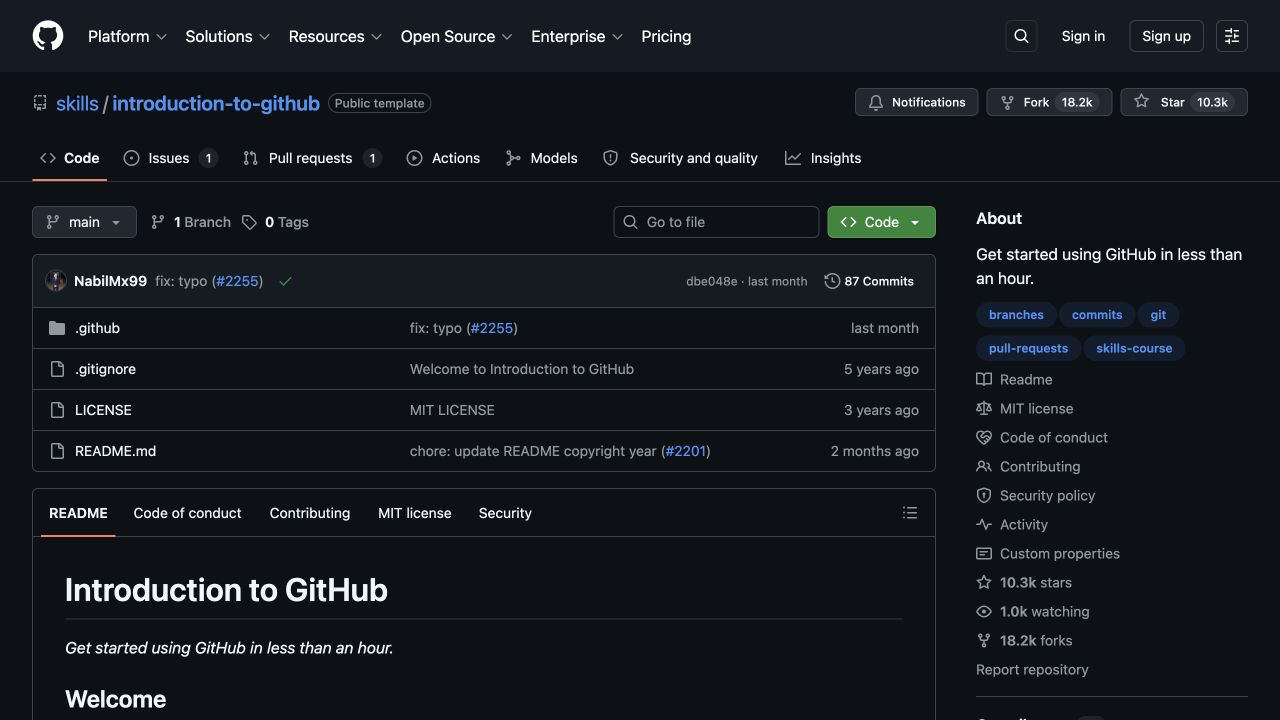Click the search magnifier icon button

pos(1021,36)
